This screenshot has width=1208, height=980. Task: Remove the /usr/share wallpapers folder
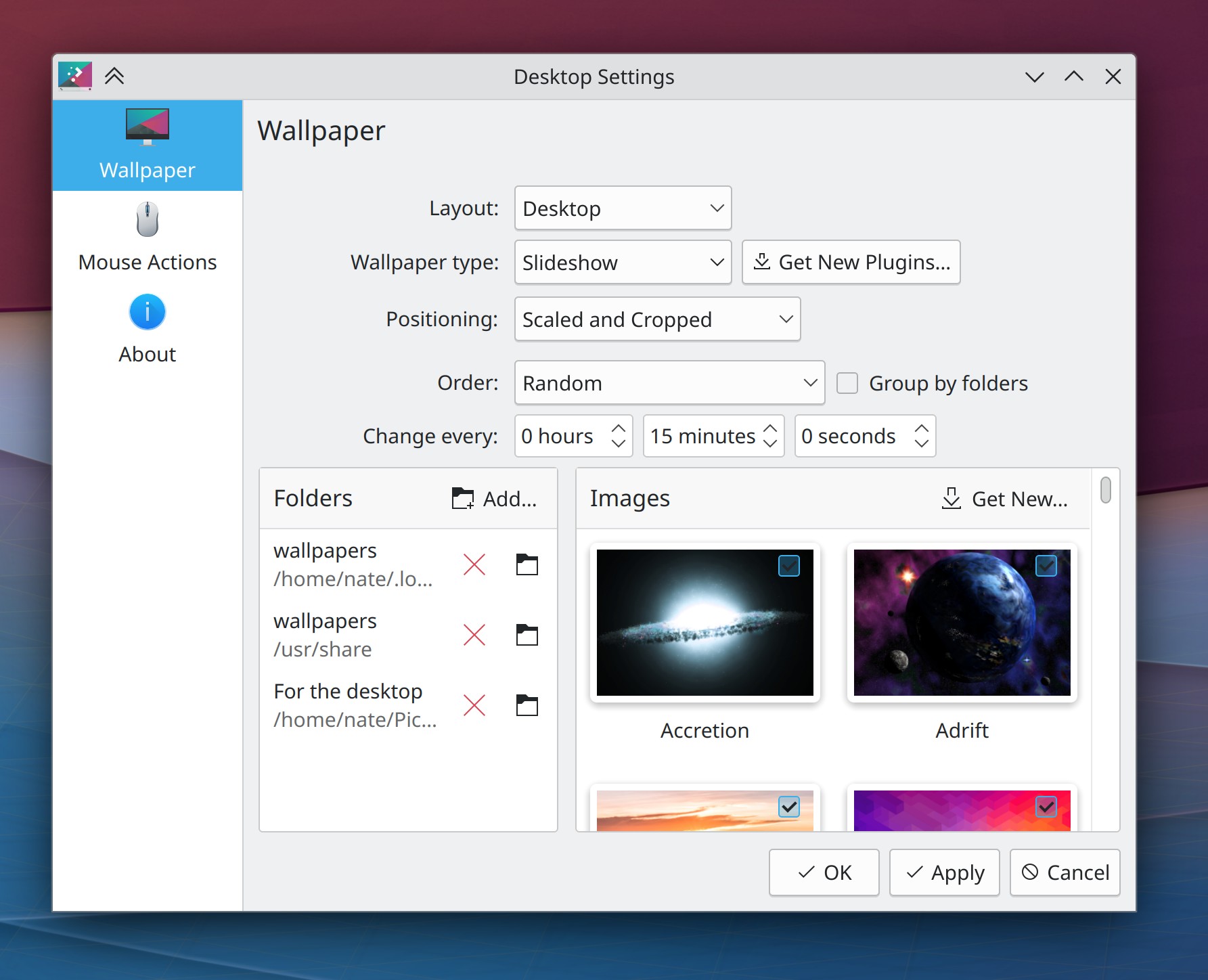tap(474, 635)
